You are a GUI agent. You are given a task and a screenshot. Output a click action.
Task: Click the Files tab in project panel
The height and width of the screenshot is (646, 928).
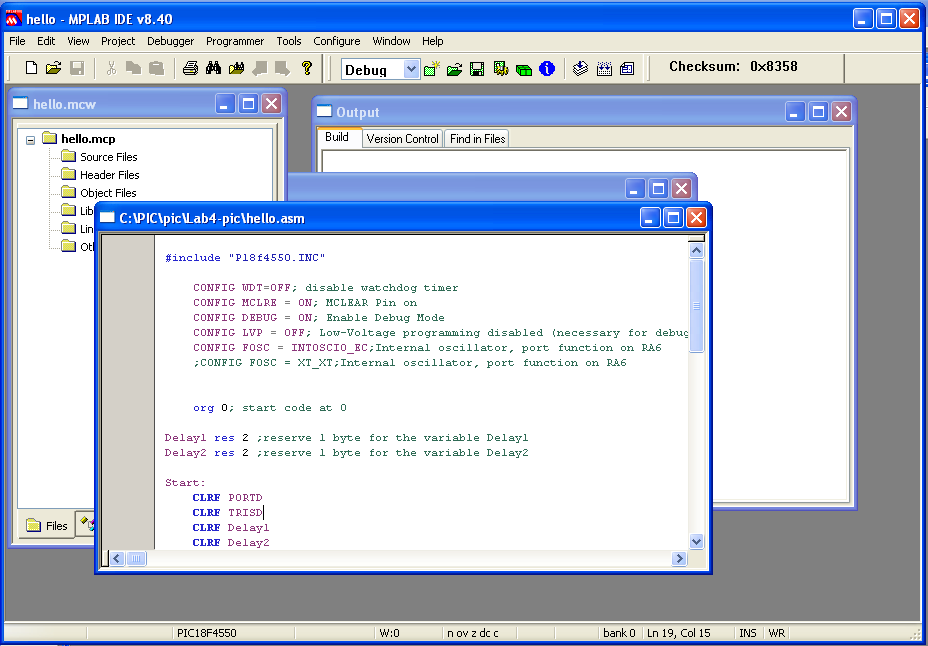tap(47, 525)
